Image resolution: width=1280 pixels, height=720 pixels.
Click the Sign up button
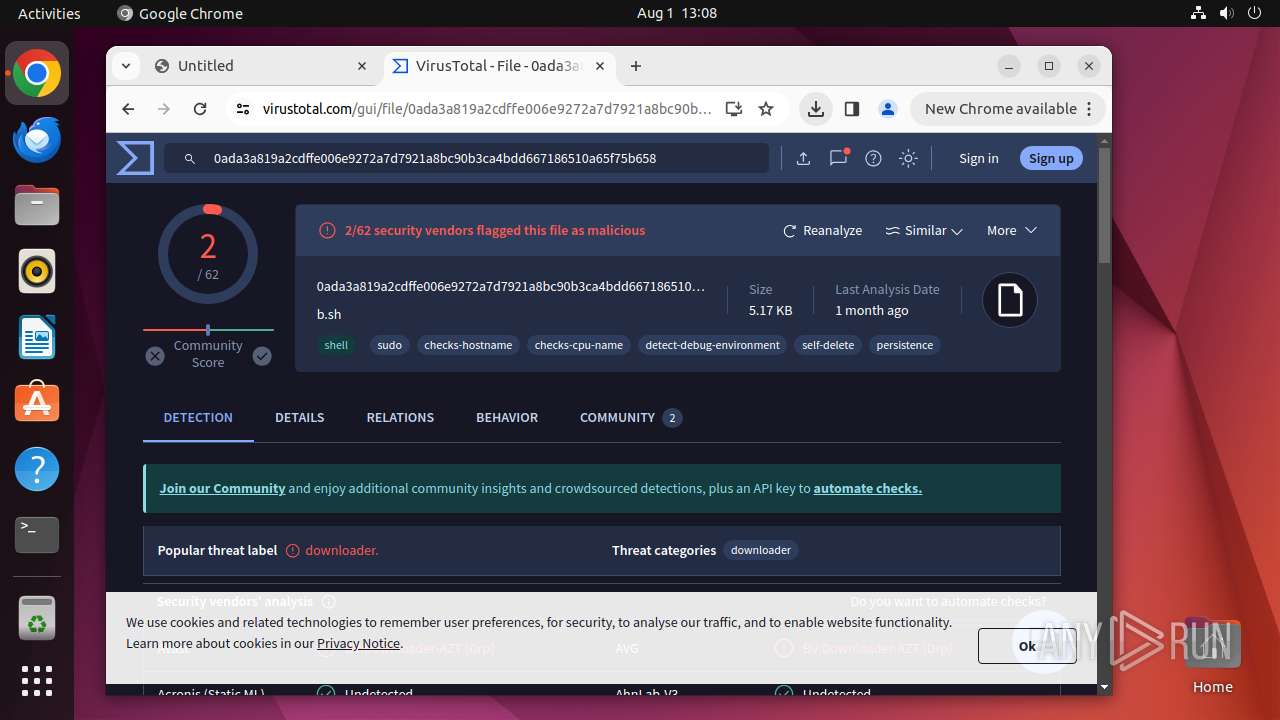click(1051, 158)
